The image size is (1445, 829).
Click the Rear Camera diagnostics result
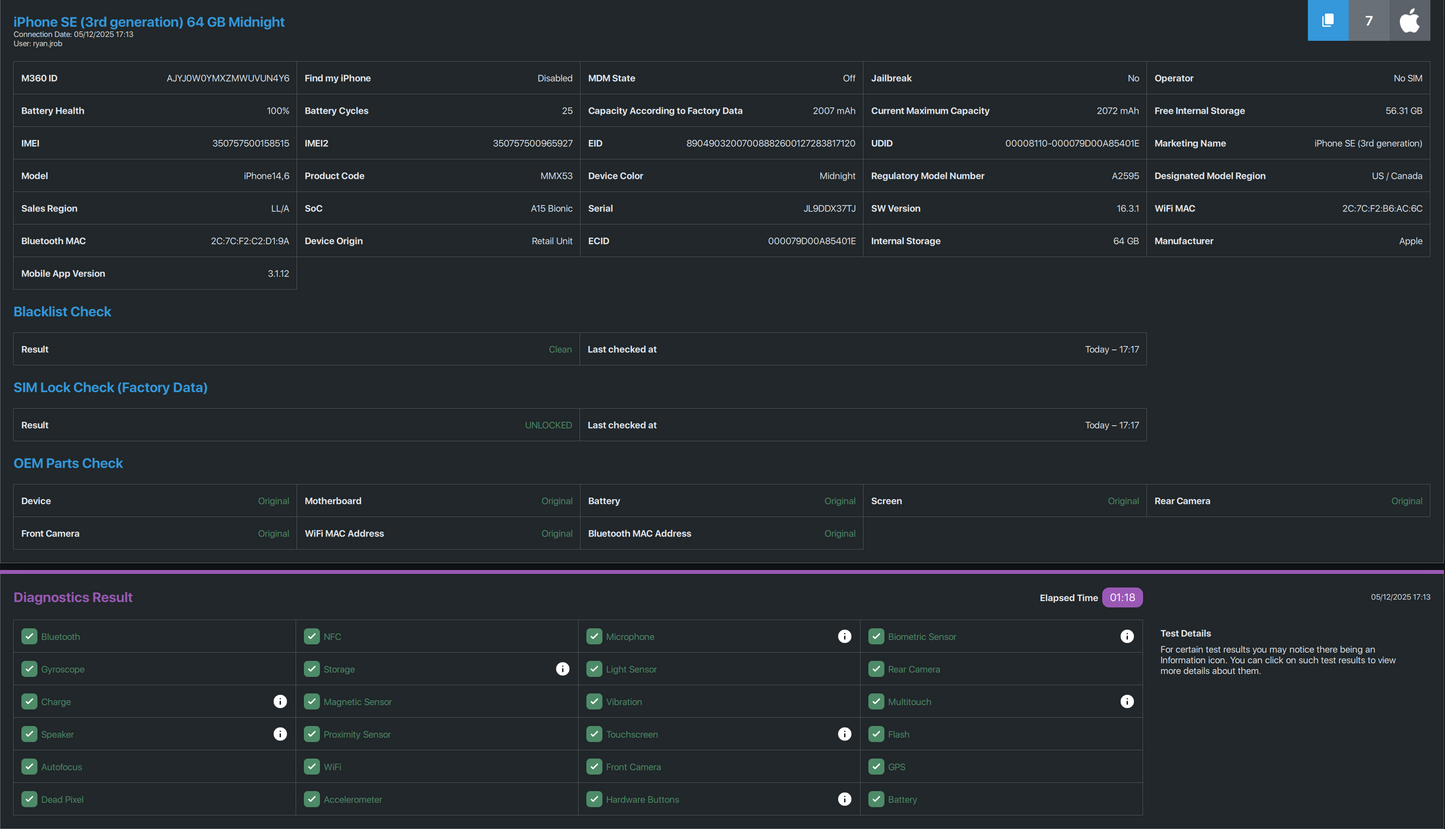tap(913, 669)
